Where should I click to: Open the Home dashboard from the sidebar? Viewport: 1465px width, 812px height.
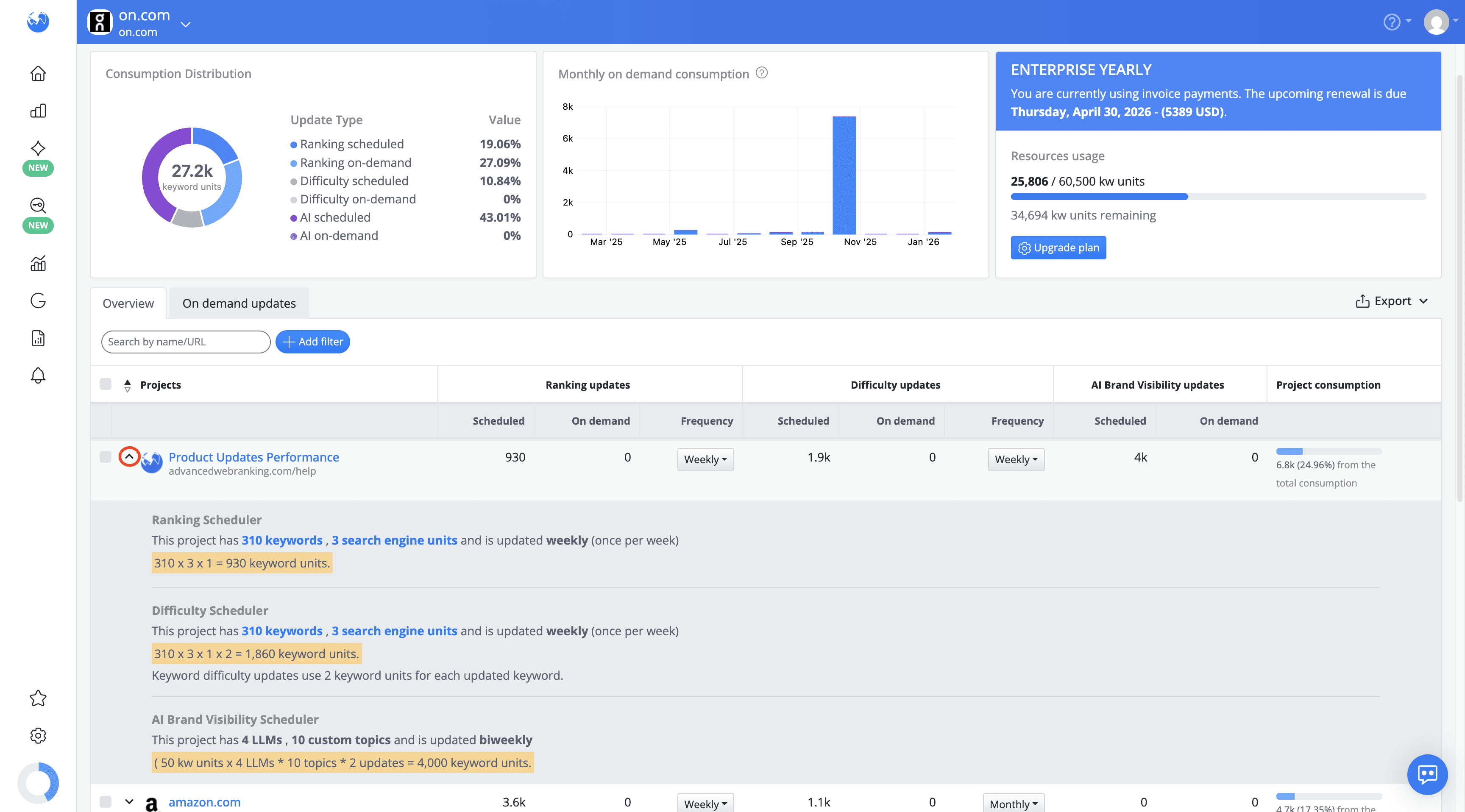pos(38,73)
